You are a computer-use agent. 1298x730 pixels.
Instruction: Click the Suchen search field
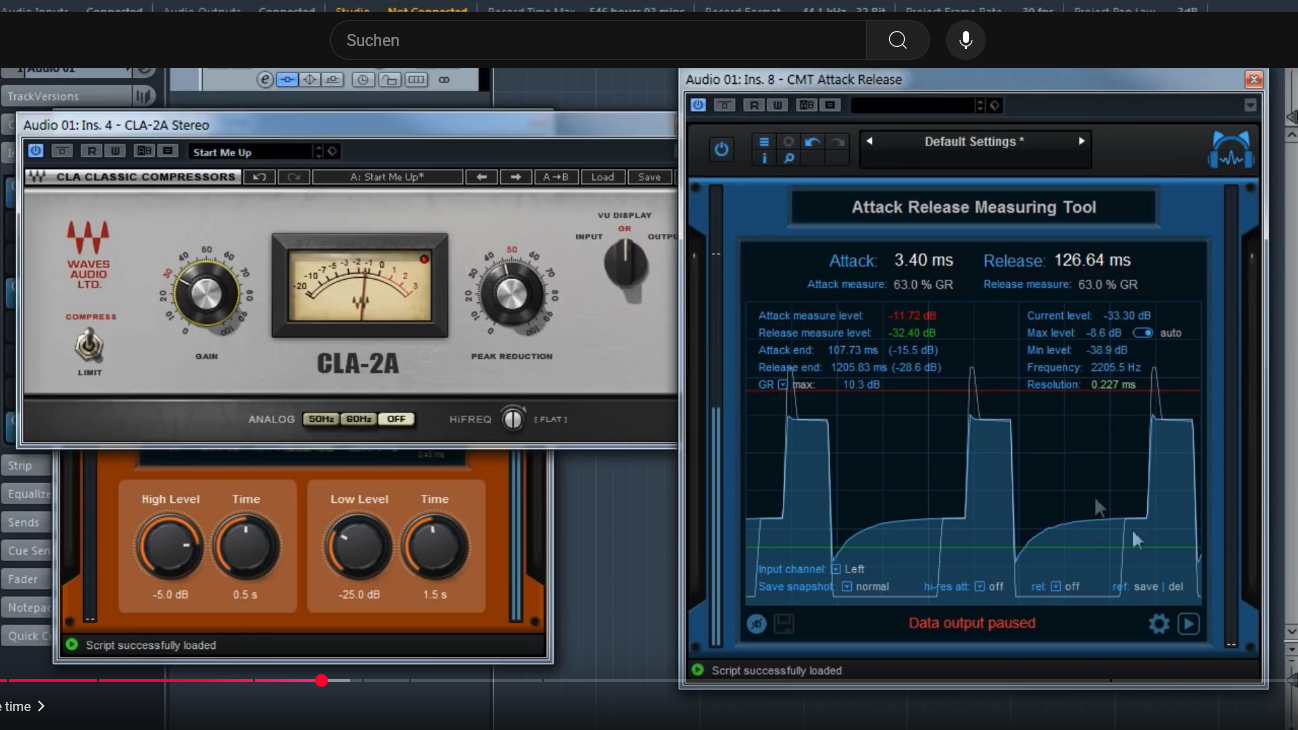coord(598,40)
